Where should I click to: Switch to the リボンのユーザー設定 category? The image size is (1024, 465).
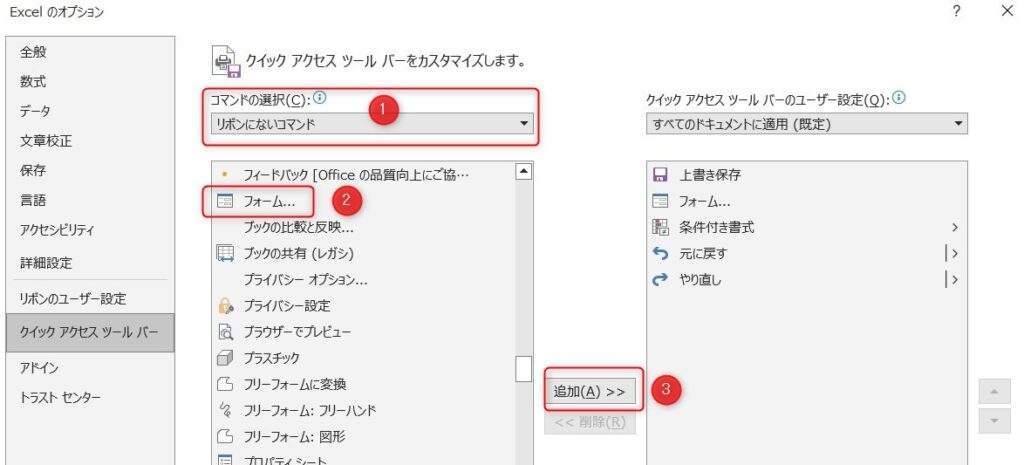point(73,299)
